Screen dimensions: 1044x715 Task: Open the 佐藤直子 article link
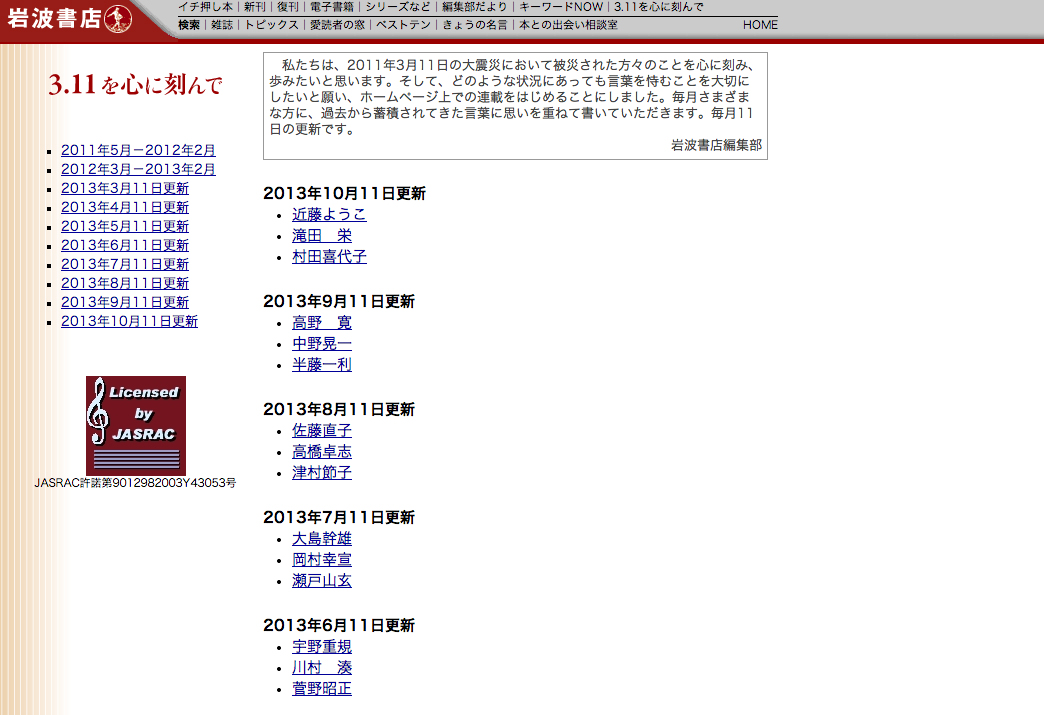pos(322,430)
